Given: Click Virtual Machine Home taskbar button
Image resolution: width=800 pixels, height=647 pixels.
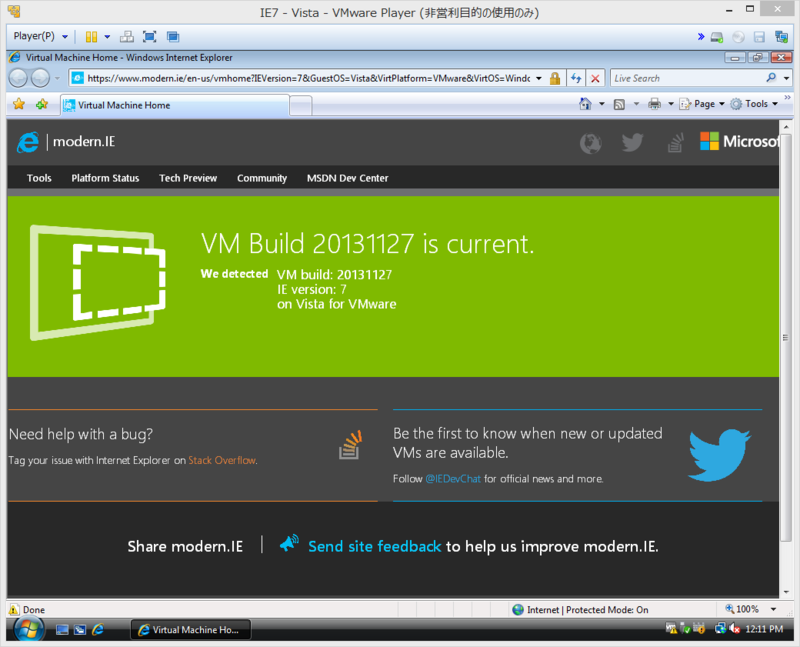Looking at the screenshot, I should click(x=191, y=630).
